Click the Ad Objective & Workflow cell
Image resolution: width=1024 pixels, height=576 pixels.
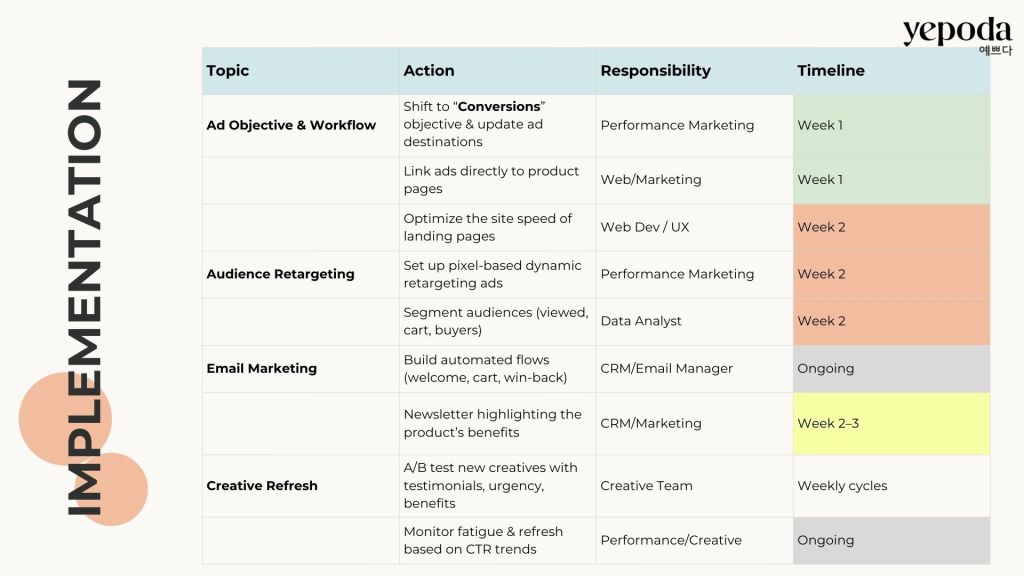(x=291, y=125)
